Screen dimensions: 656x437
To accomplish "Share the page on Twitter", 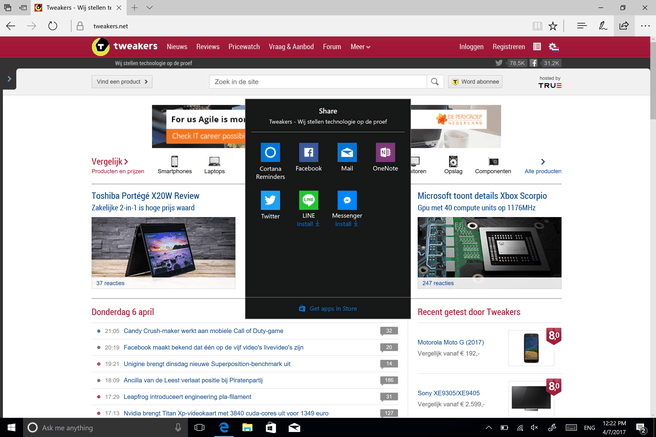I will [x=270, y=205].
